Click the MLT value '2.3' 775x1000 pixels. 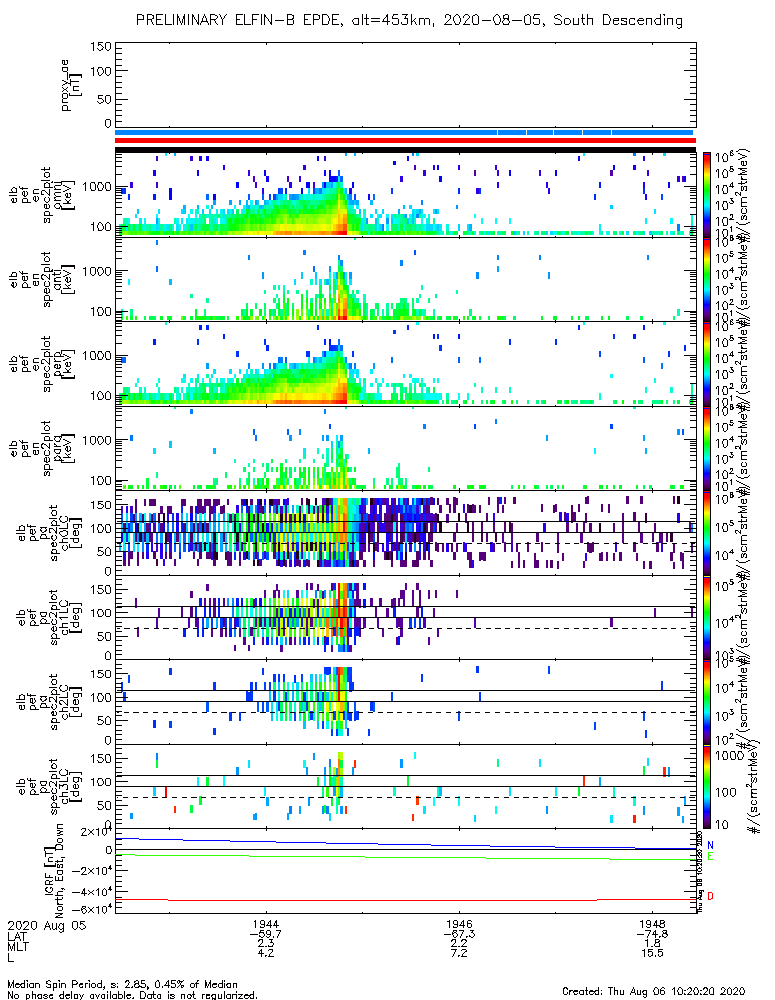tap(266, 943)
